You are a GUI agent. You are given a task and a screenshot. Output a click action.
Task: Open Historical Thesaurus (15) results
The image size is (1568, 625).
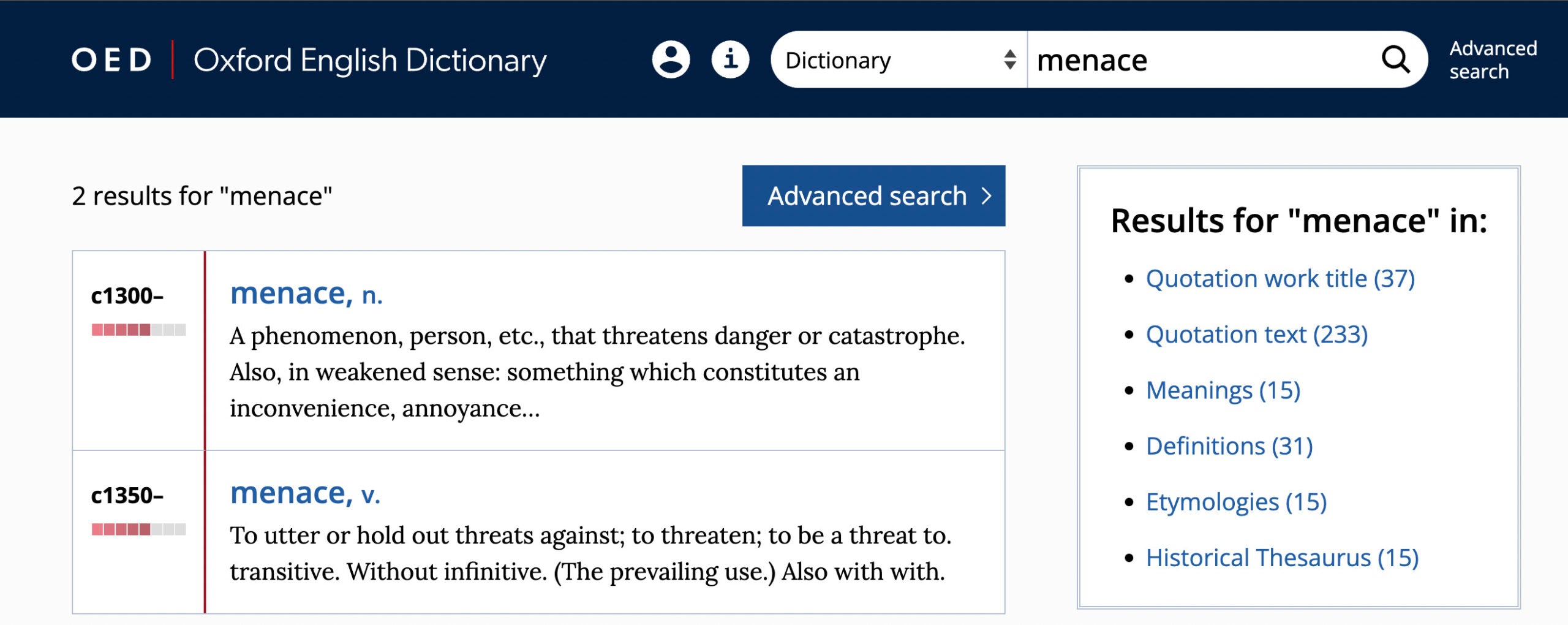[1282, 558]
